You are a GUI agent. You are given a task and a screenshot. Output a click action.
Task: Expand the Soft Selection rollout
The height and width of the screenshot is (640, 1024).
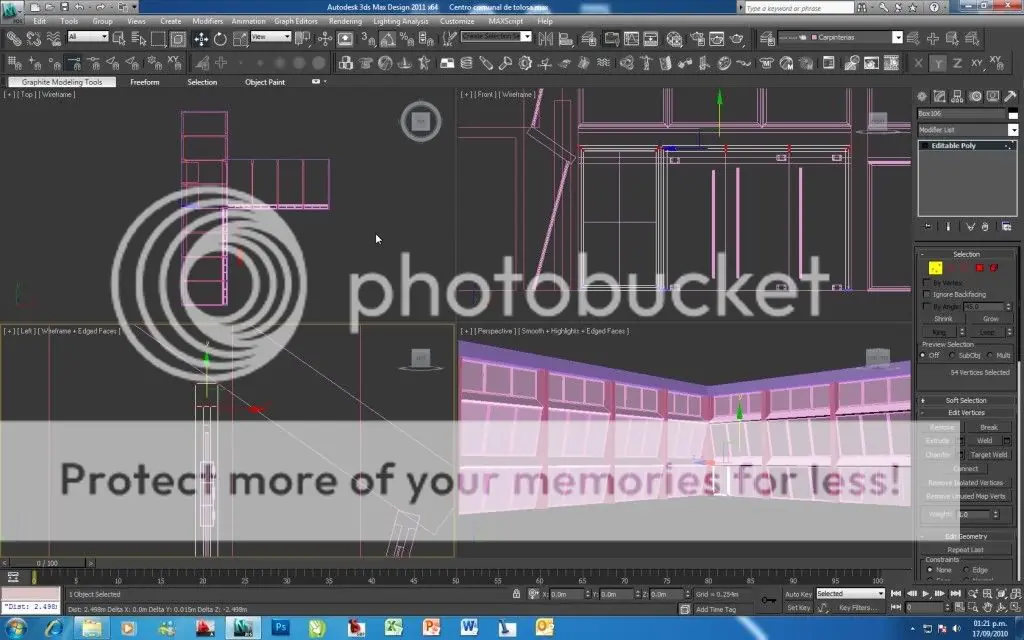click(x=966, y=400)
